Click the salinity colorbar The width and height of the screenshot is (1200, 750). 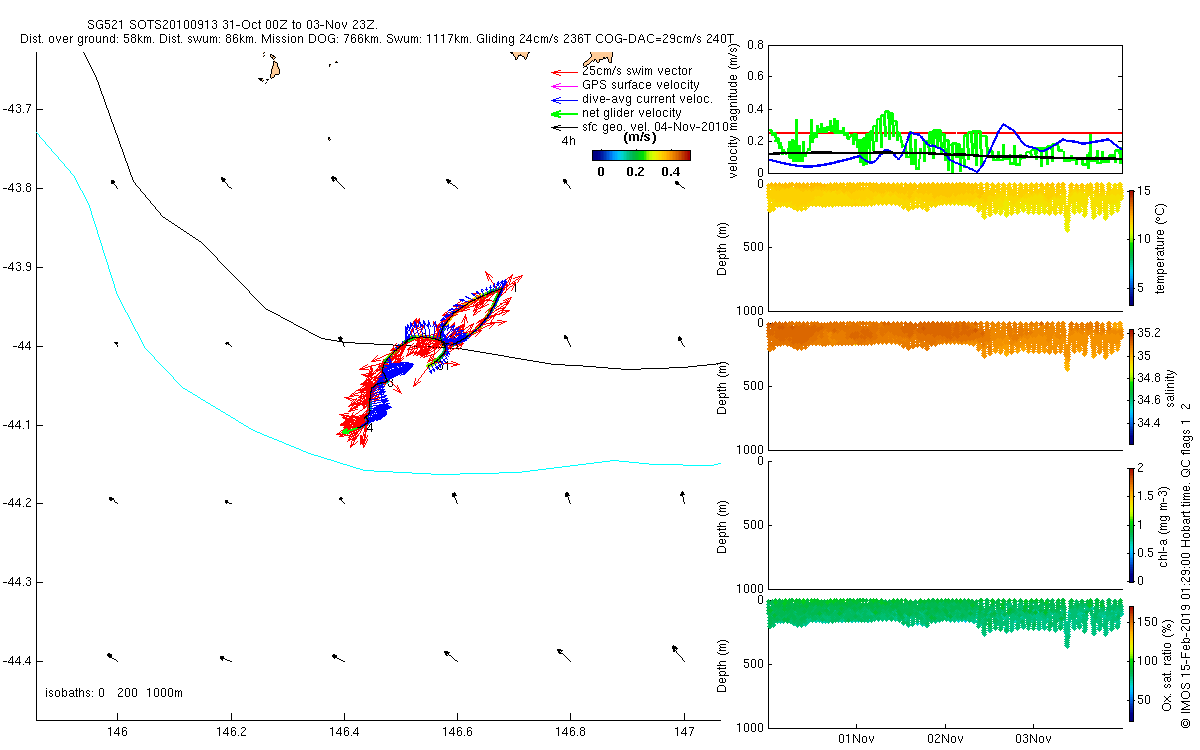point(1131,385)
